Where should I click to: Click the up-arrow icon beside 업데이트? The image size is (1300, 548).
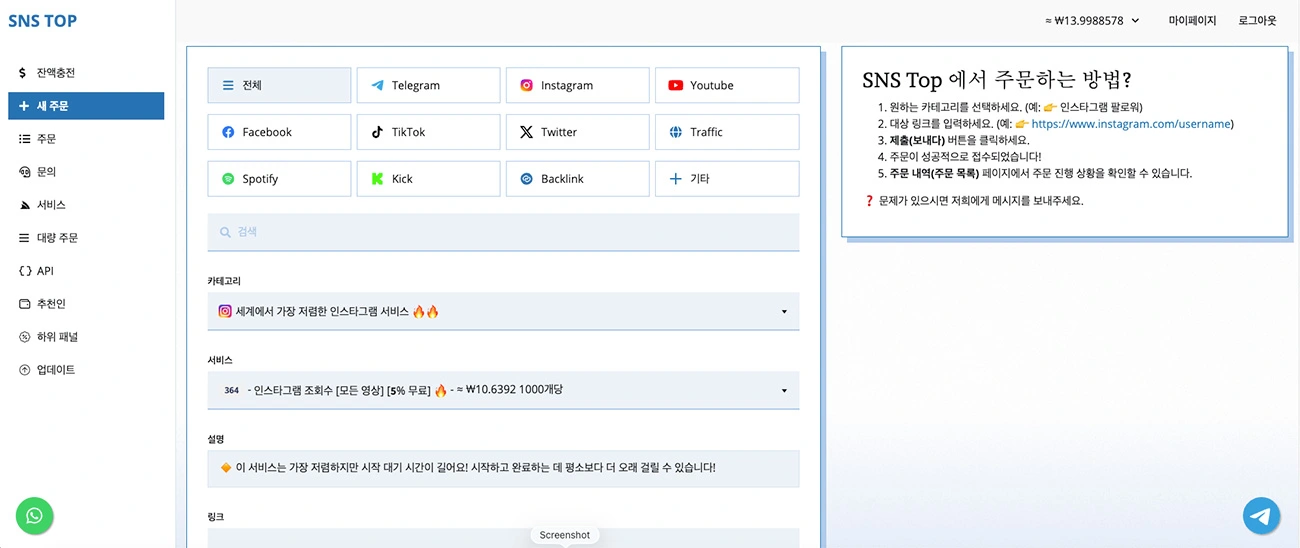coord(24,370)
